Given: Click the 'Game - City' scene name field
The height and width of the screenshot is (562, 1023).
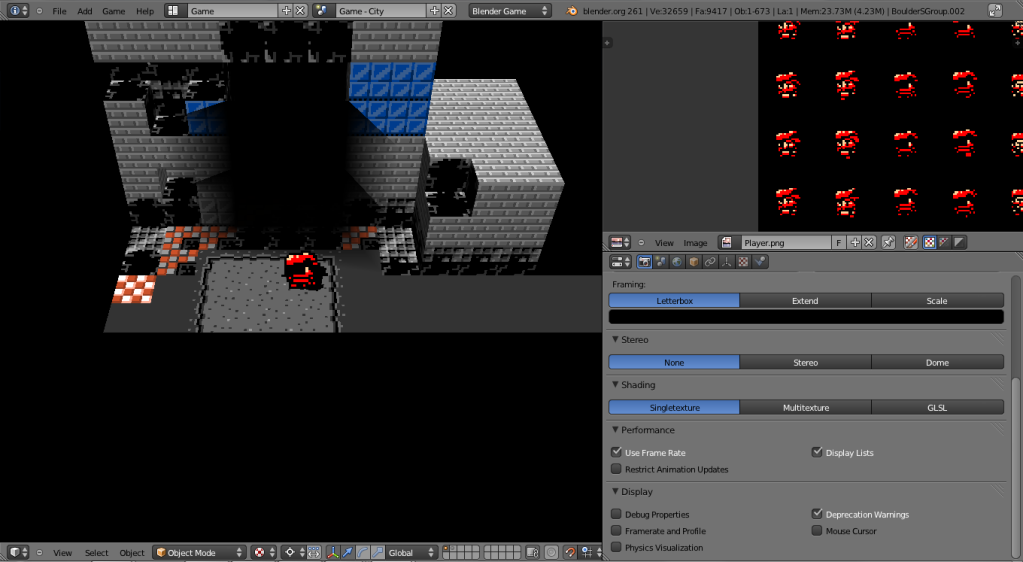Looking at the screenshot, I should pyautogui.click(x=381, y=10).
